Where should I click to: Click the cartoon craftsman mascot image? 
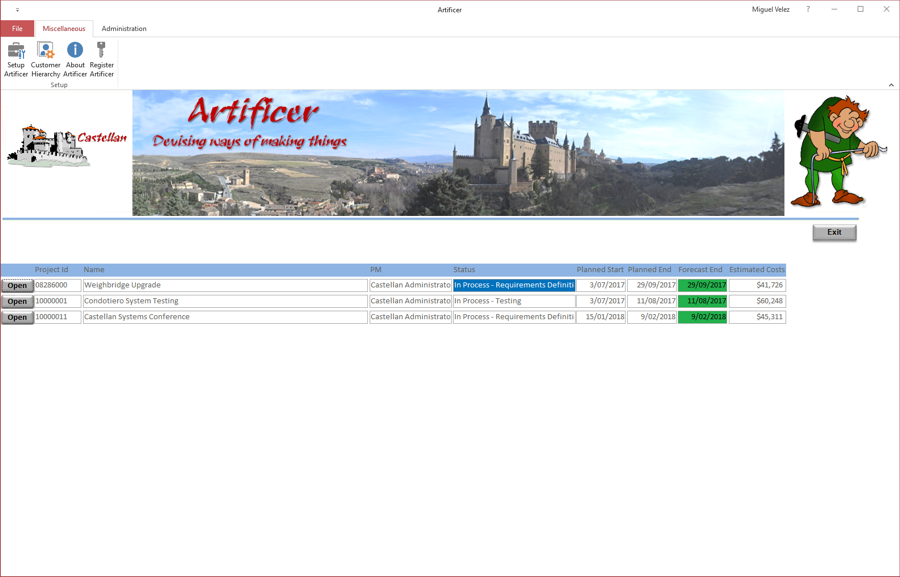tap(837, 152)
